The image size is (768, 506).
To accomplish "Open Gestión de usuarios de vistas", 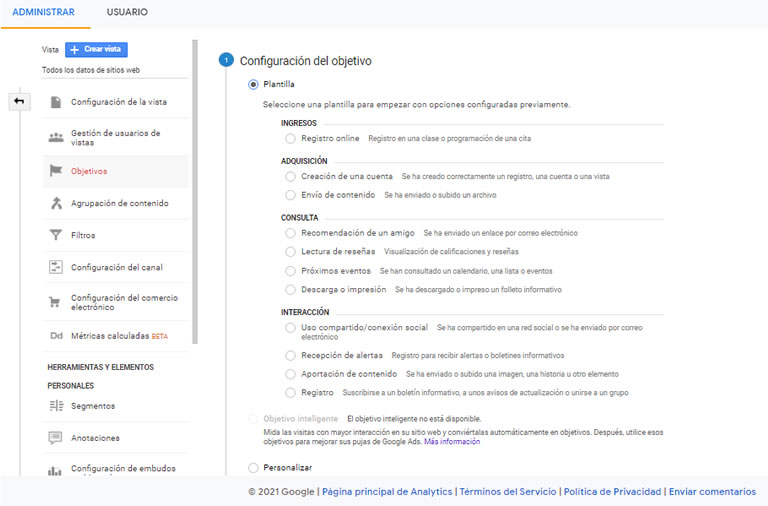I will click(116, 138).
